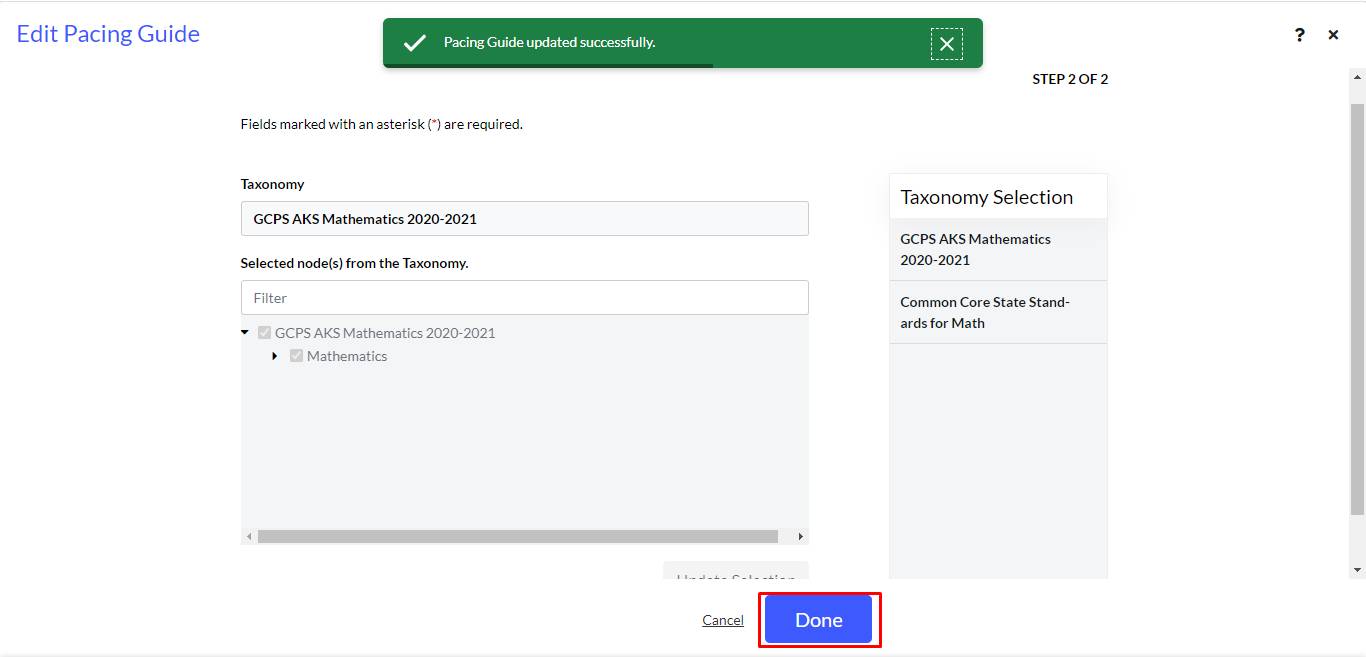The height and width of the screenshot is (657, 1366).
Task: Focus the Filter input field
Action: (524, 298)
